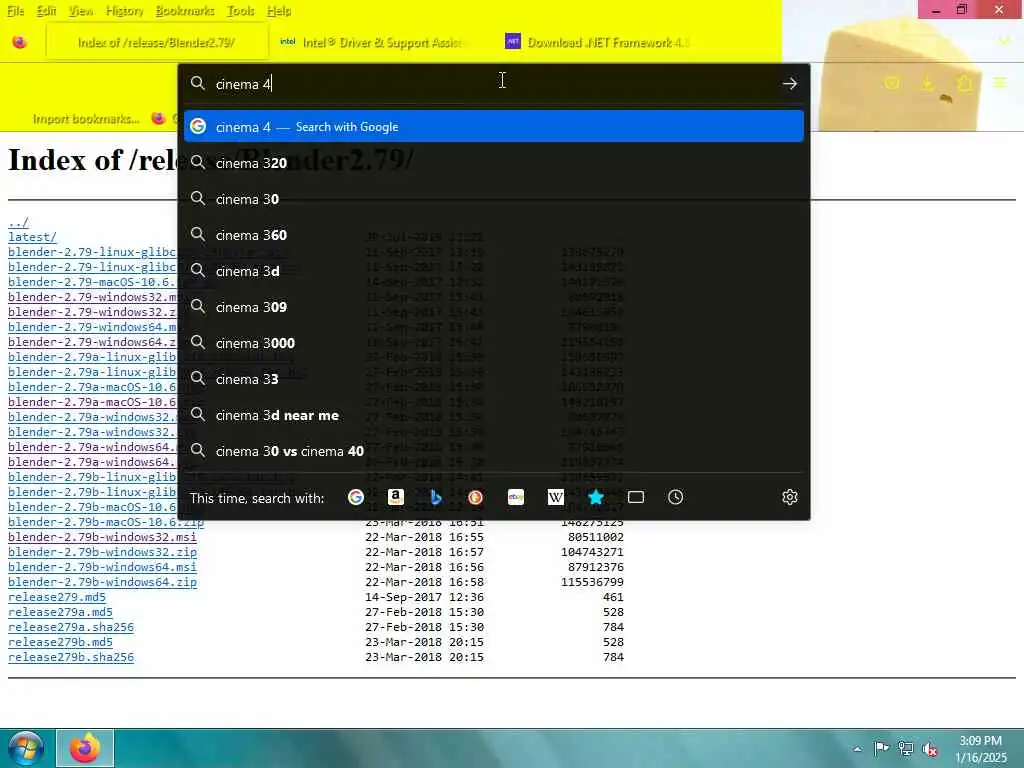Click the taskbar clock showing 3:09 PM
Viewport: 1024px width, 768px height.
coord(980,749)
